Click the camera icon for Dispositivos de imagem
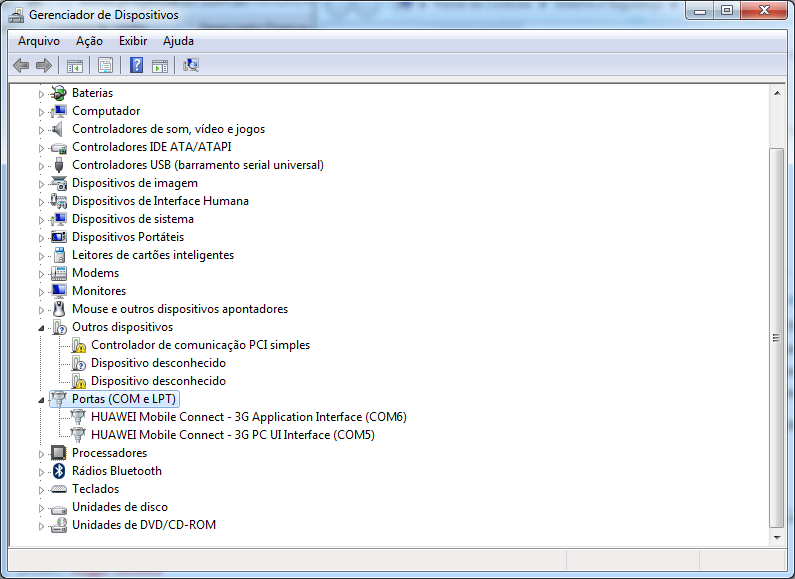The width and height of the screenshot is (795, 579). point(59,183)
